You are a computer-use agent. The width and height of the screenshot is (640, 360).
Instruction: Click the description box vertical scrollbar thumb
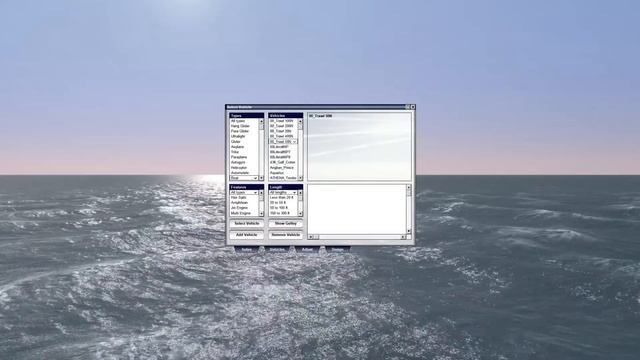(409, 193)
